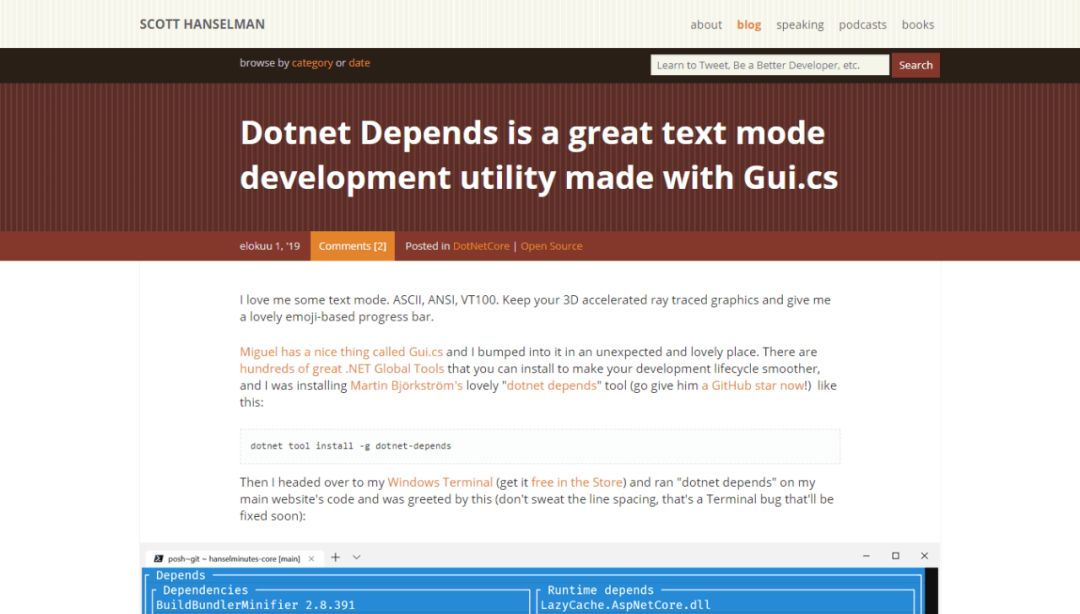1080x614 pixels.
Task: Open the blog section
Action: coord(749,25)
